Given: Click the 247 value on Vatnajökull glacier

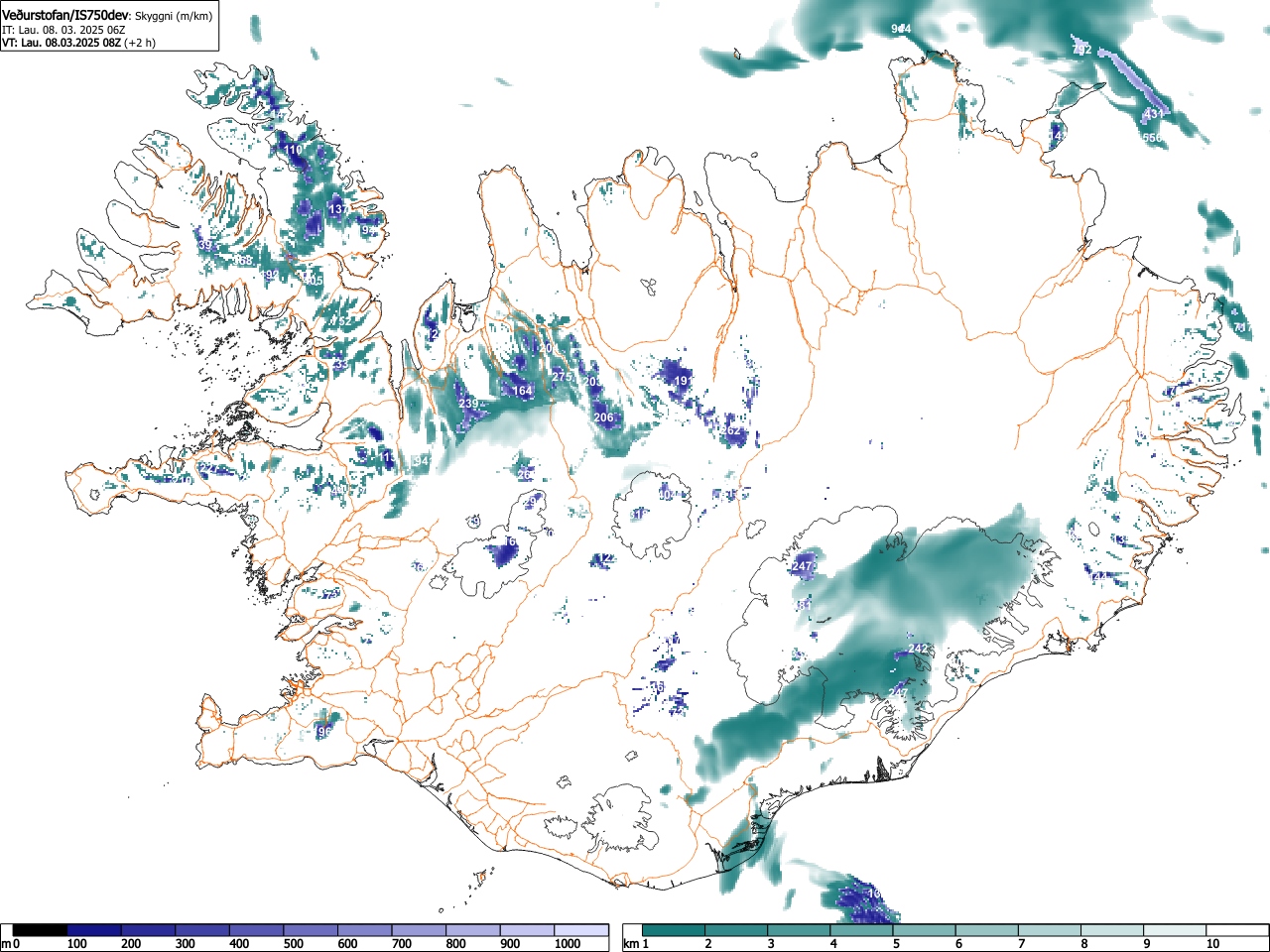Looking at the screenshot, I should point(804,566).
